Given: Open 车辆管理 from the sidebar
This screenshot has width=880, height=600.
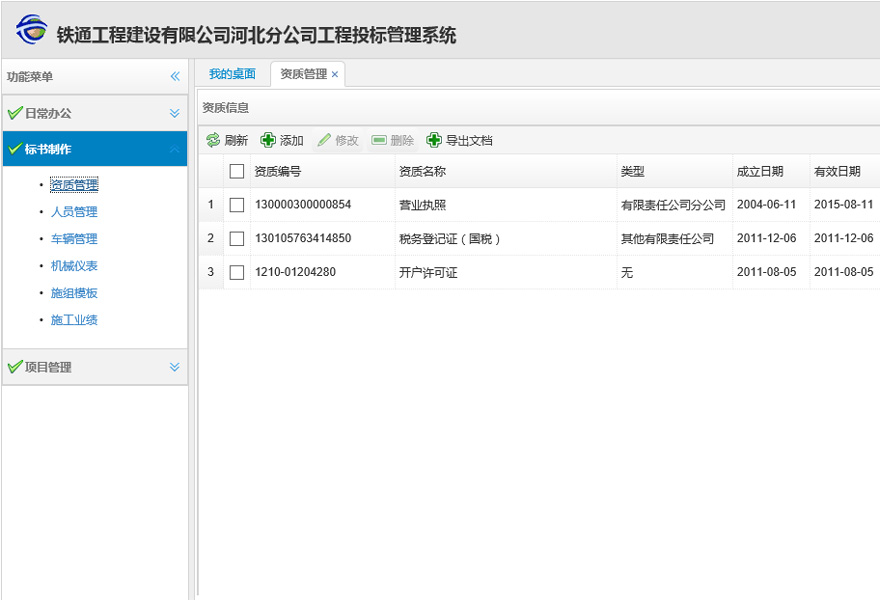Looking at the screenshot, I should [74, 238].
